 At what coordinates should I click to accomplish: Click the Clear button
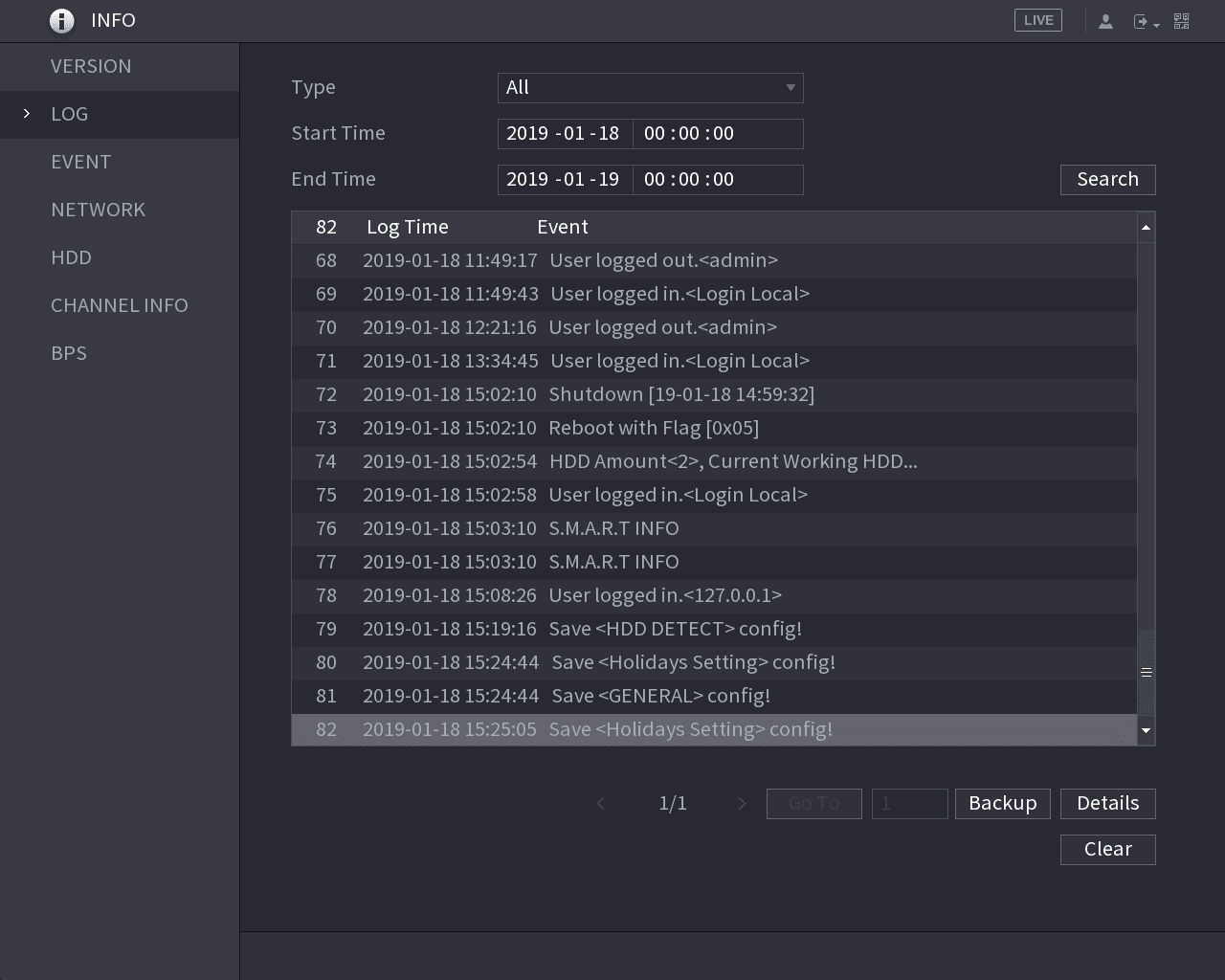point(1108,850)
